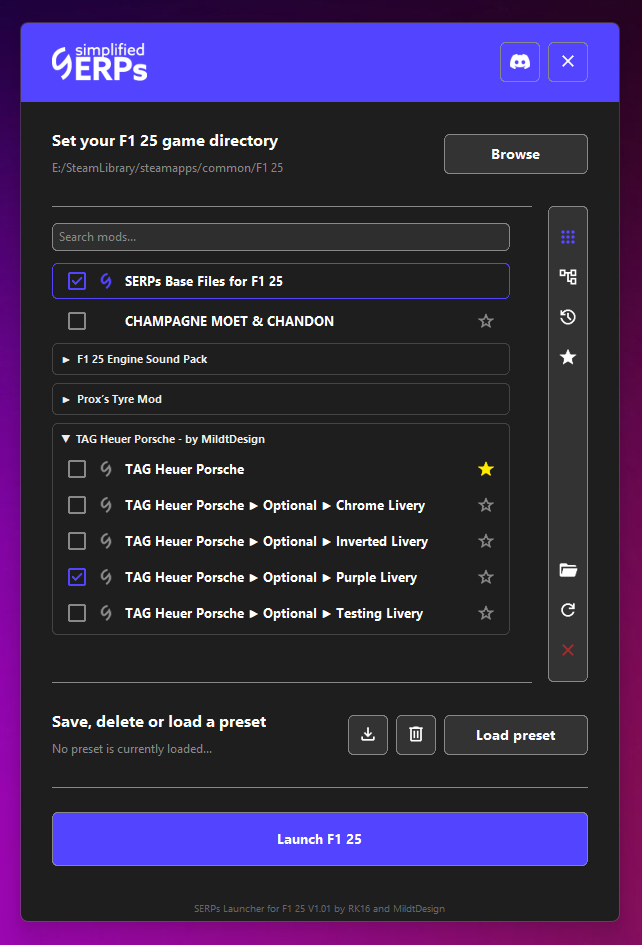
Task: Favorite CHAMPAGNE MOET & CHANDON star
Action: tap(486, 321)
